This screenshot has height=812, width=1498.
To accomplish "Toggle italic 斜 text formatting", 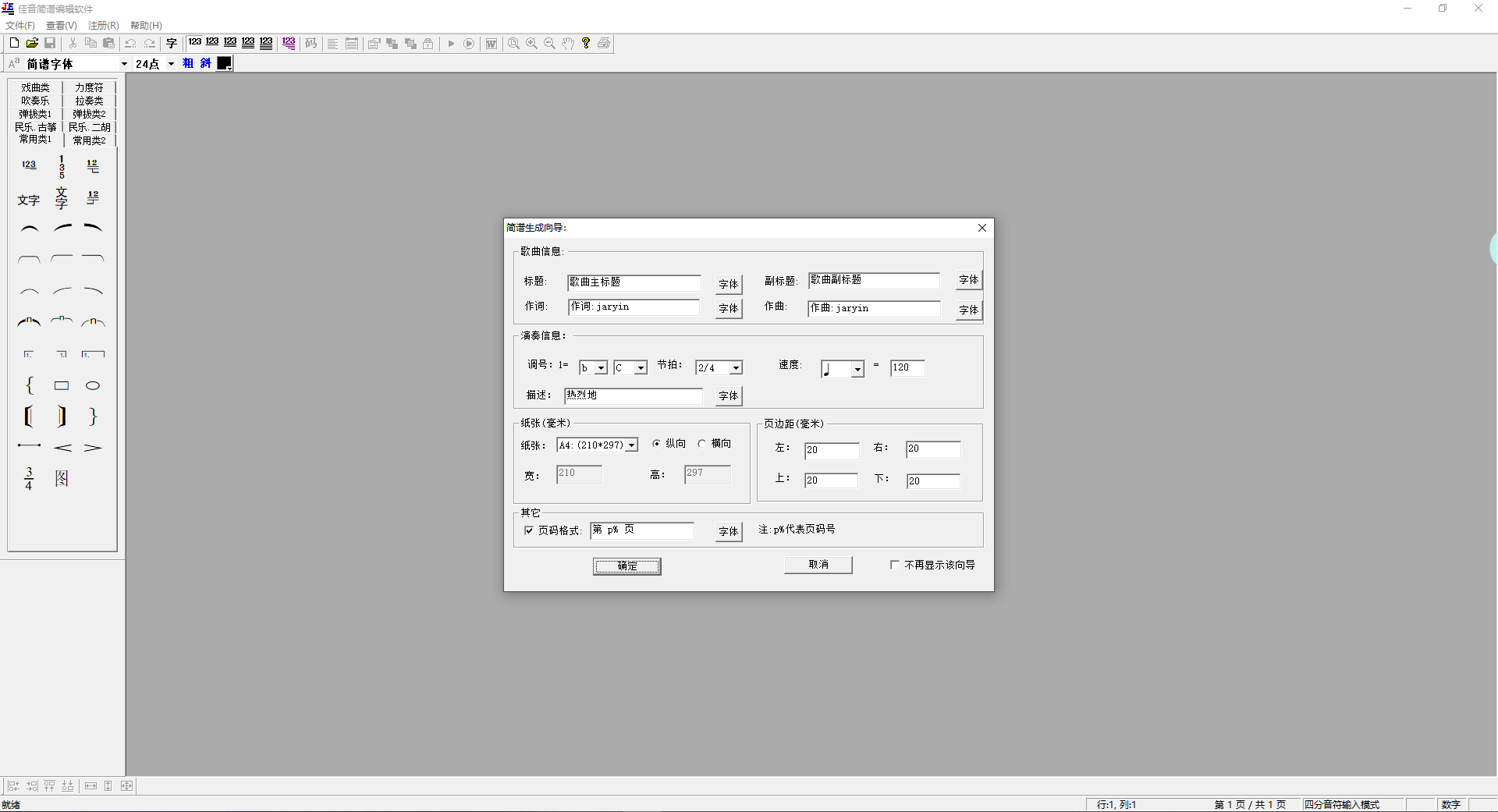I will pos(205,63).
